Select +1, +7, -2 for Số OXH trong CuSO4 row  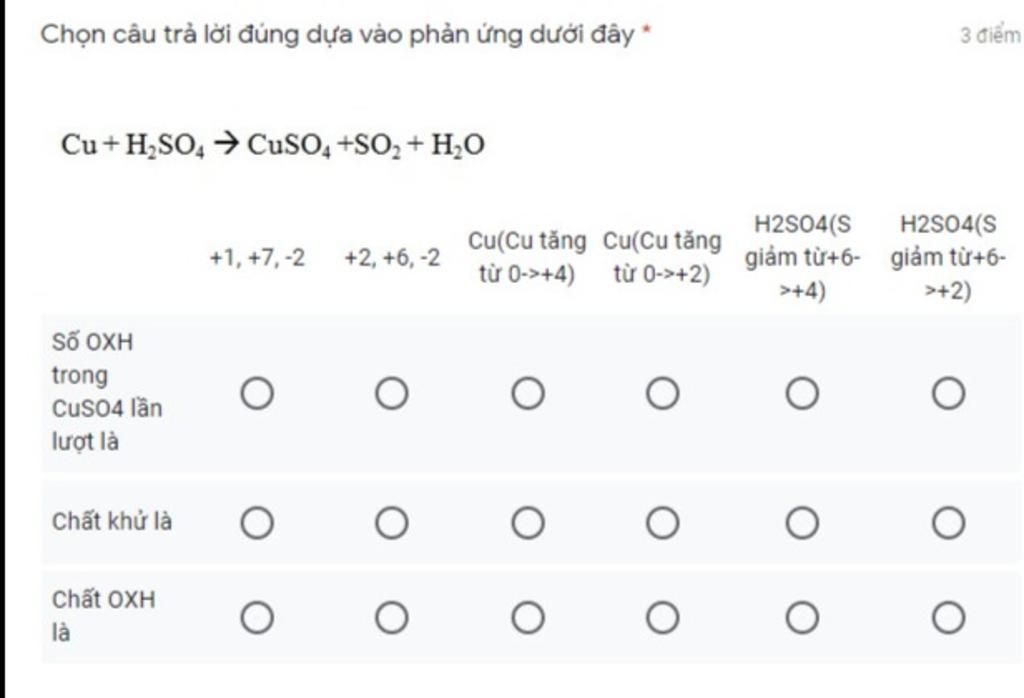point(257,394)
